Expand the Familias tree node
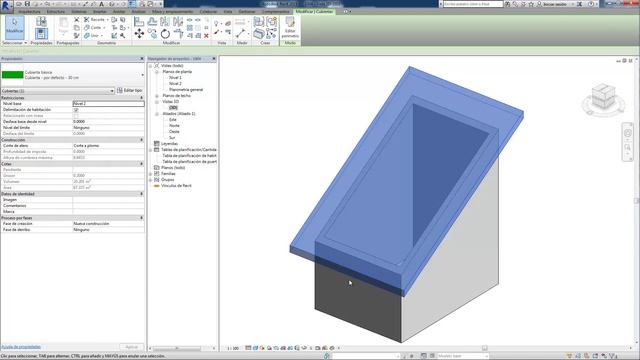Viewport: 640px width, 360px height. click(x=150, y=174)
